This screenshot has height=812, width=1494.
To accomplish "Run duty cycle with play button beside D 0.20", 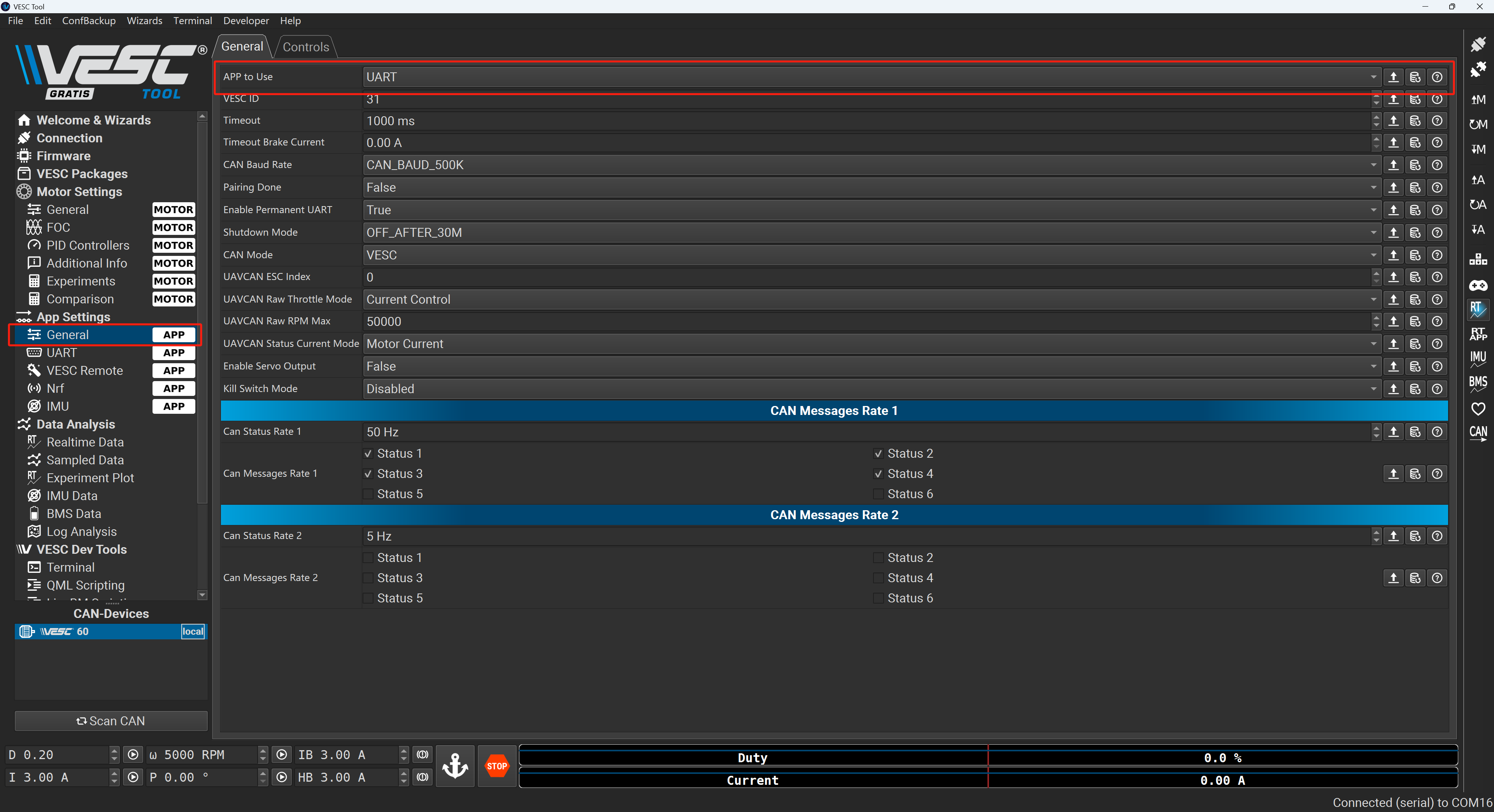I will (x=133, y=754).
